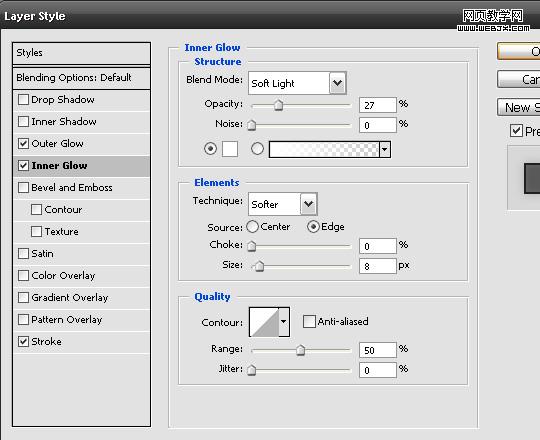Viewport: 540px width, 440px height.
Task: Toggle the Preview checkbox
Action: [x=516, y=131]
